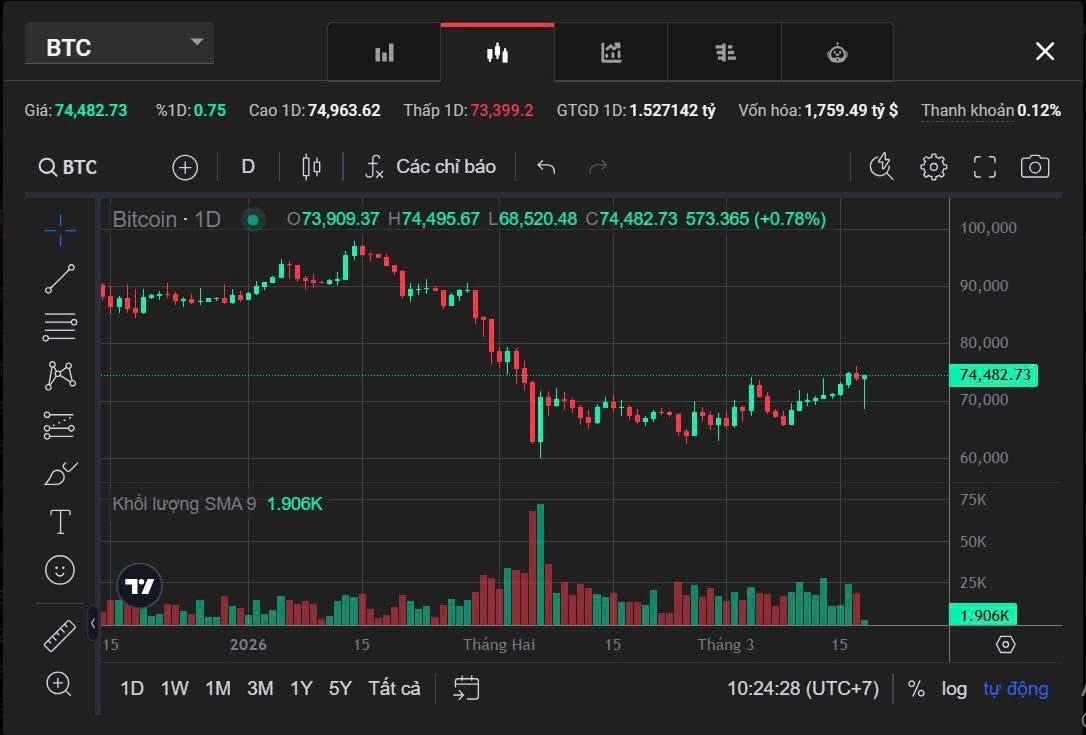Toggle logarithmic scale with log

pyautogui.click(x=954, y=688)
